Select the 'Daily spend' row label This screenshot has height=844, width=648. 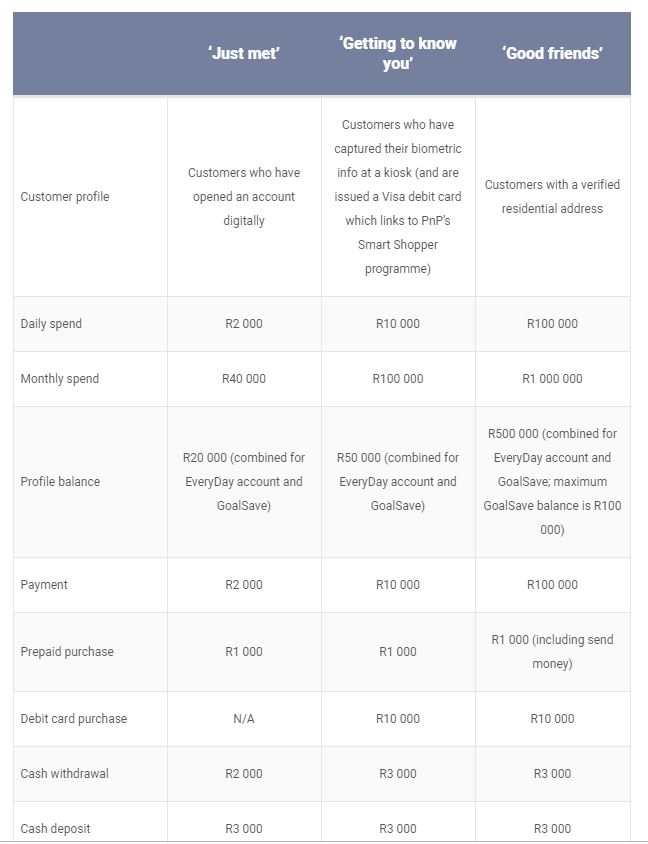point(51,324)
